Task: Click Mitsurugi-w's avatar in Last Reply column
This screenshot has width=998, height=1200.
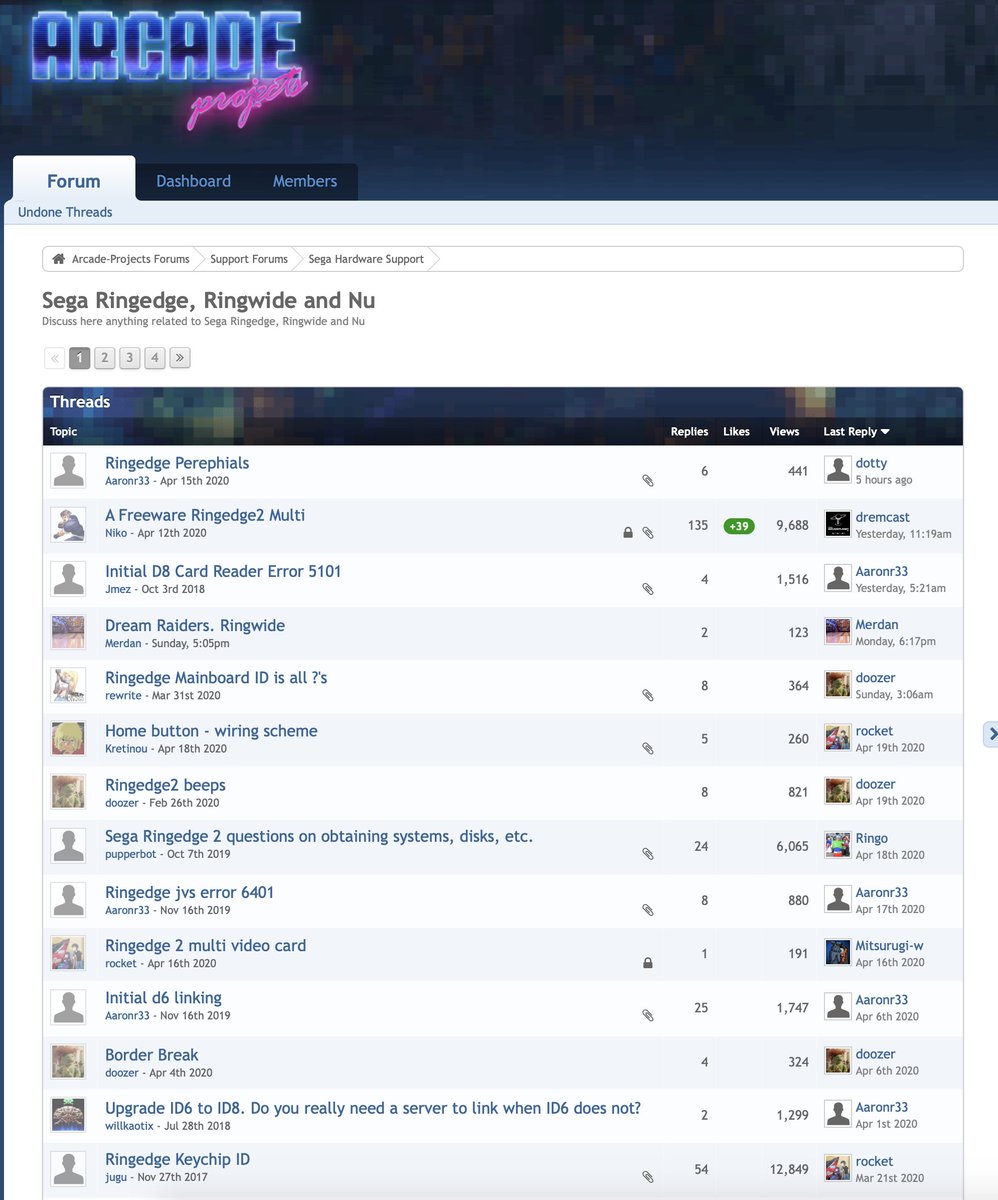Action: coord(837,952)
